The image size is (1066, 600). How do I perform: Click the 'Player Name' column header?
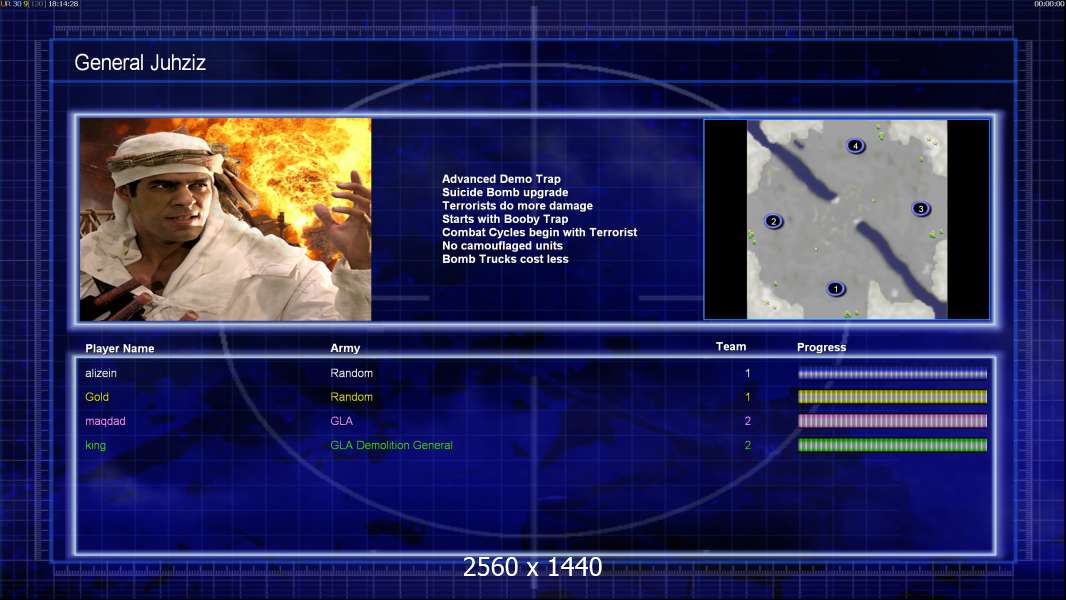tap(120, 349)
